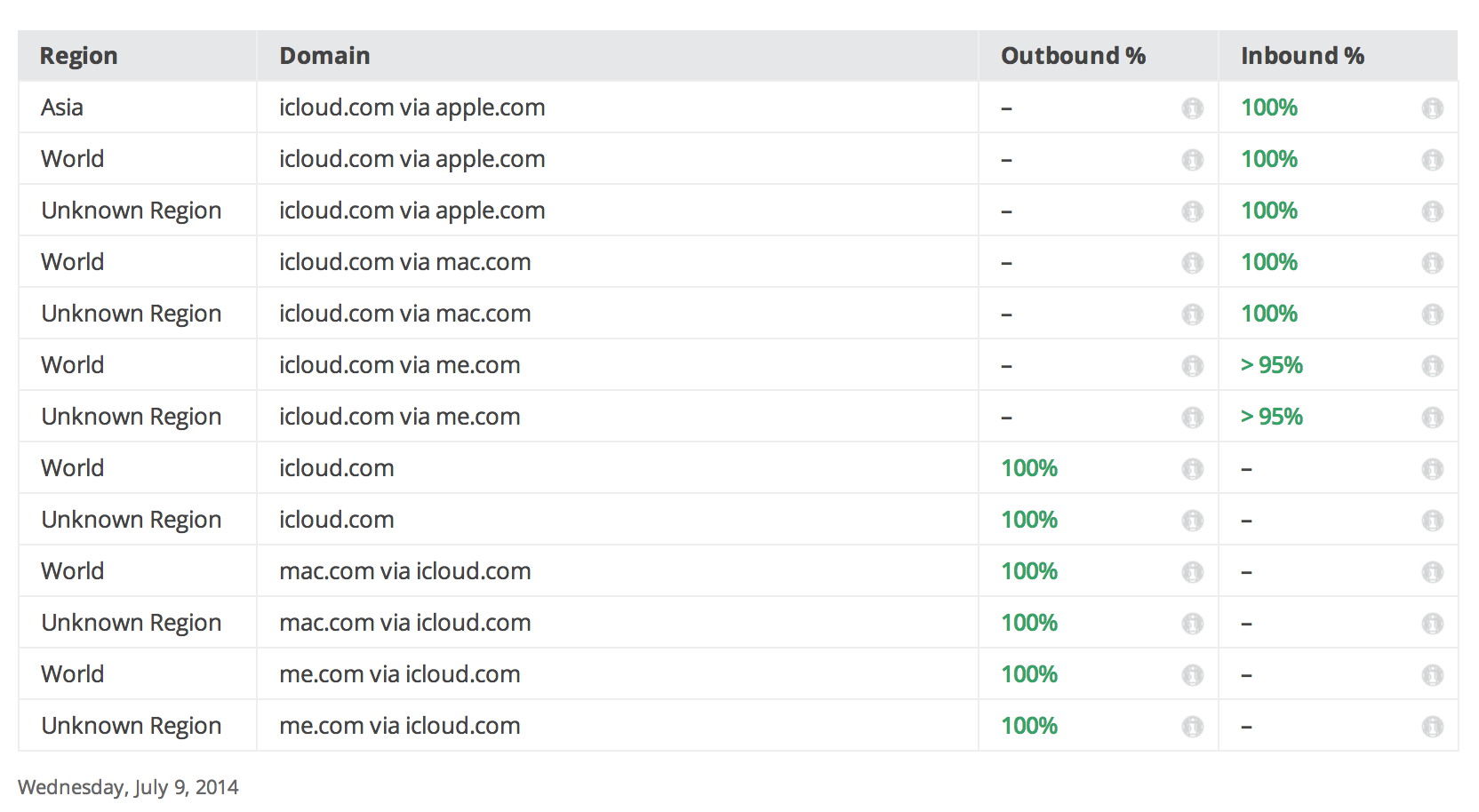The width and height of the screenshot is (1479, 812).
Task: Open Outbound info icon for World icloud.com row
Action: (1192, 469)
